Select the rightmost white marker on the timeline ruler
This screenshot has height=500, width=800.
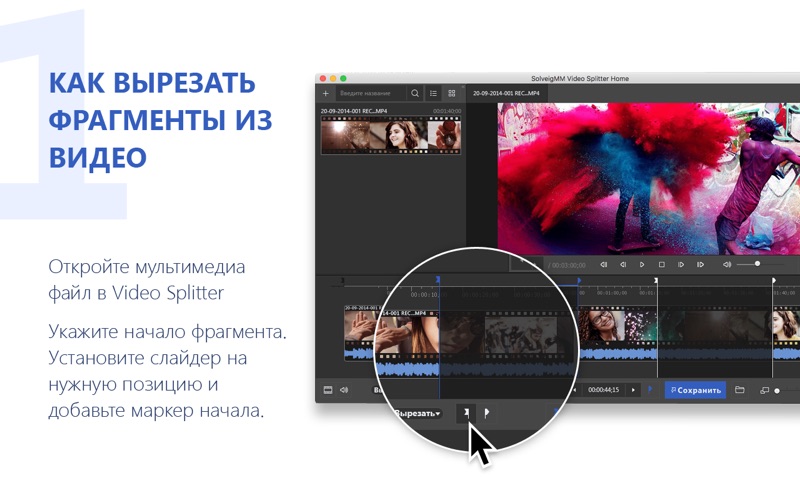pos(773,281)
